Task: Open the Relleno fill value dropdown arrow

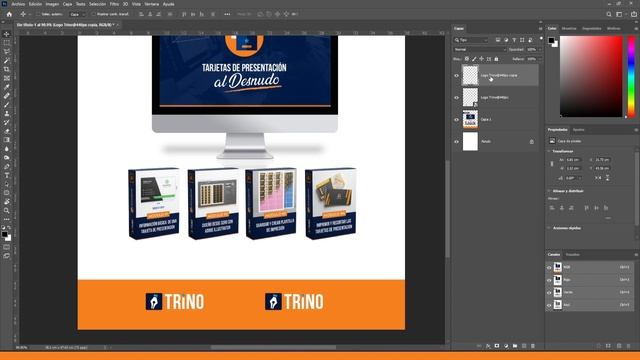Action: coord(540,59)
